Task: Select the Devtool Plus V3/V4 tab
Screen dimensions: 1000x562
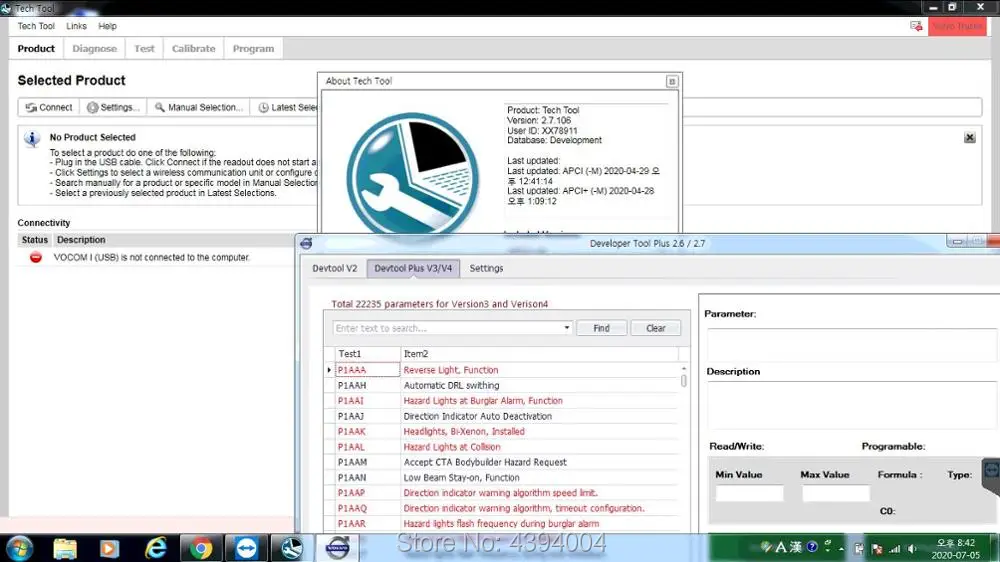Action: tap(413, 269)
